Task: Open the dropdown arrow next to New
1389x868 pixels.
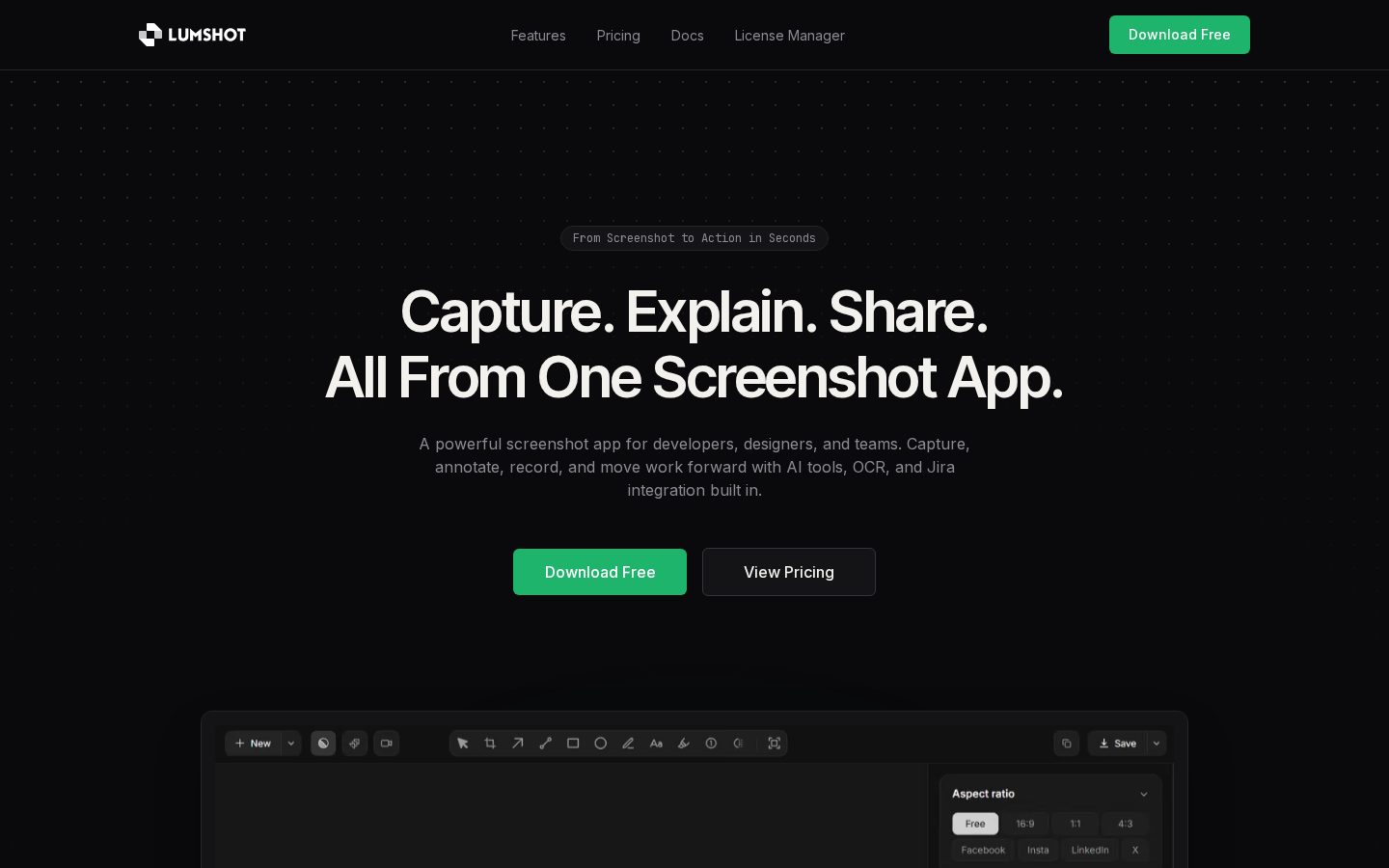Action: coord(291,744)
